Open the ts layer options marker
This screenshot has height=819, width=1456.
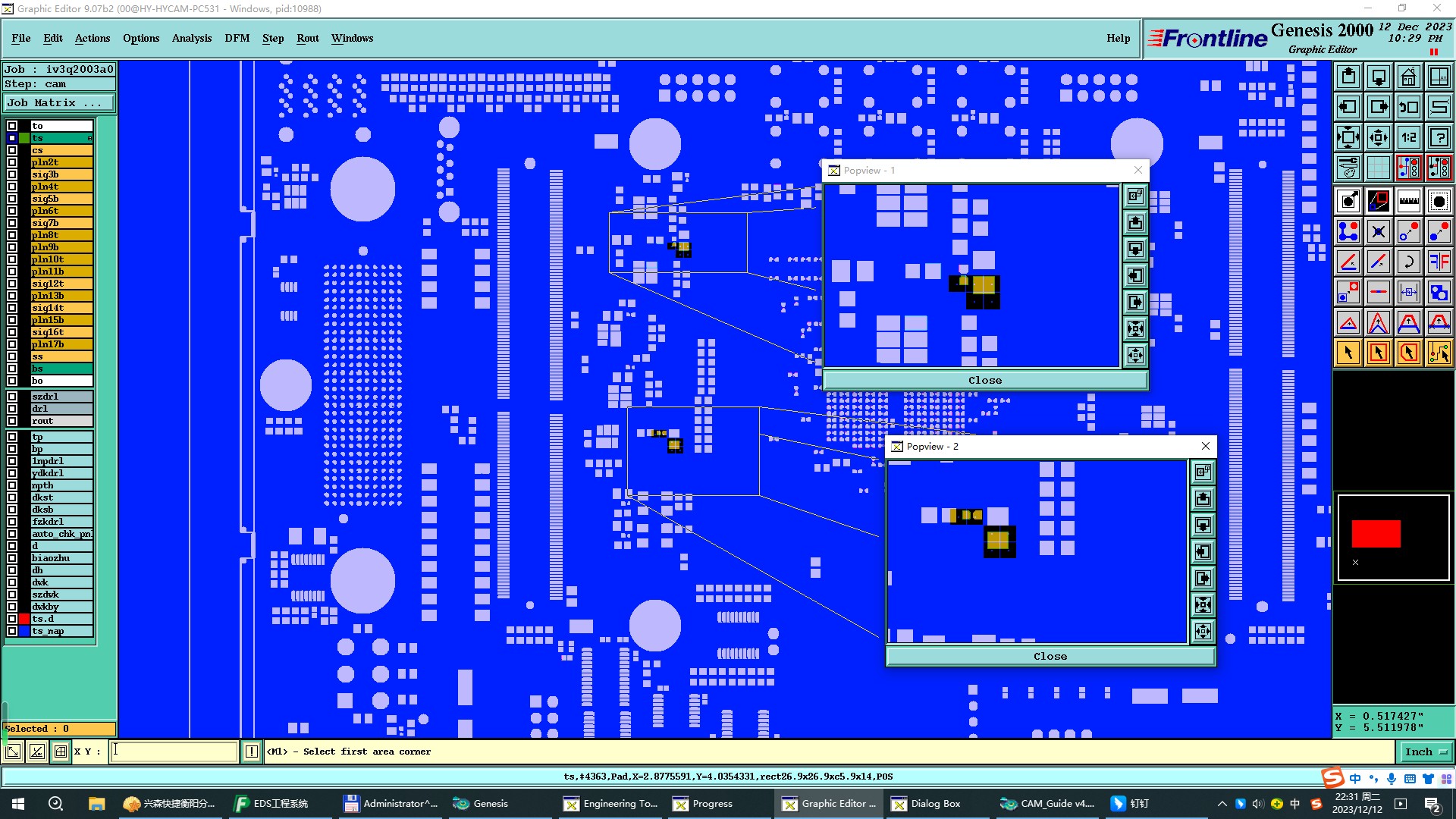click(89, 138)
